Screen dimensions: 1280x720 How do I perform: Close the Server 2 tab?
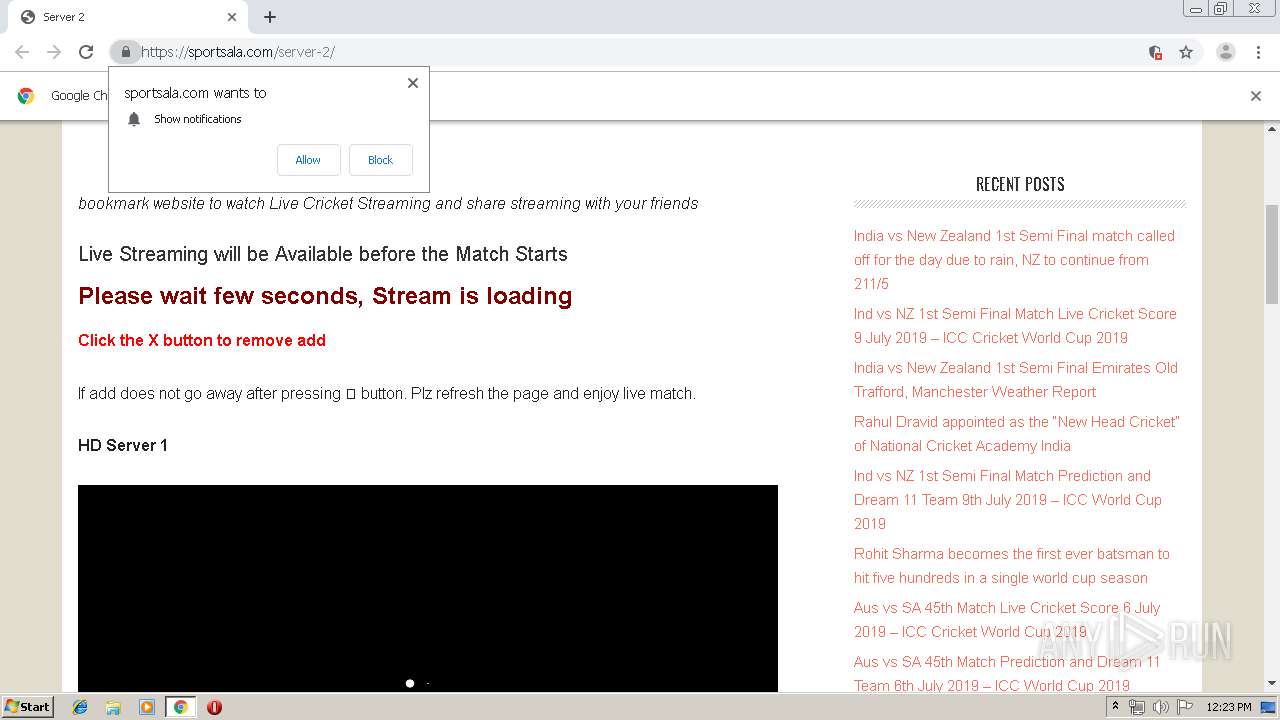point(232,17)
